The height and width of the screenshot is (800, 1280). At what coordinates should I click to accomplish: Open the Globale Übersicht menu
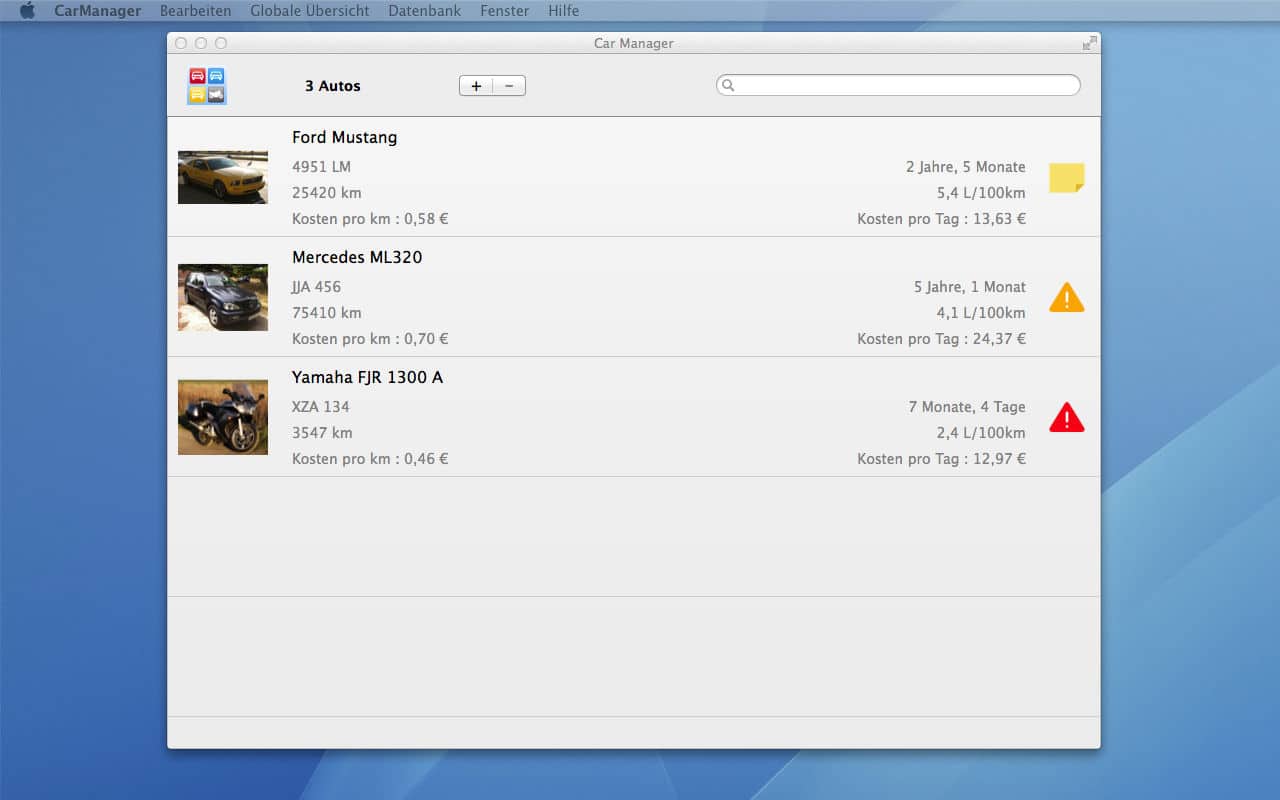pyautogui.click(x=310, y=11)
